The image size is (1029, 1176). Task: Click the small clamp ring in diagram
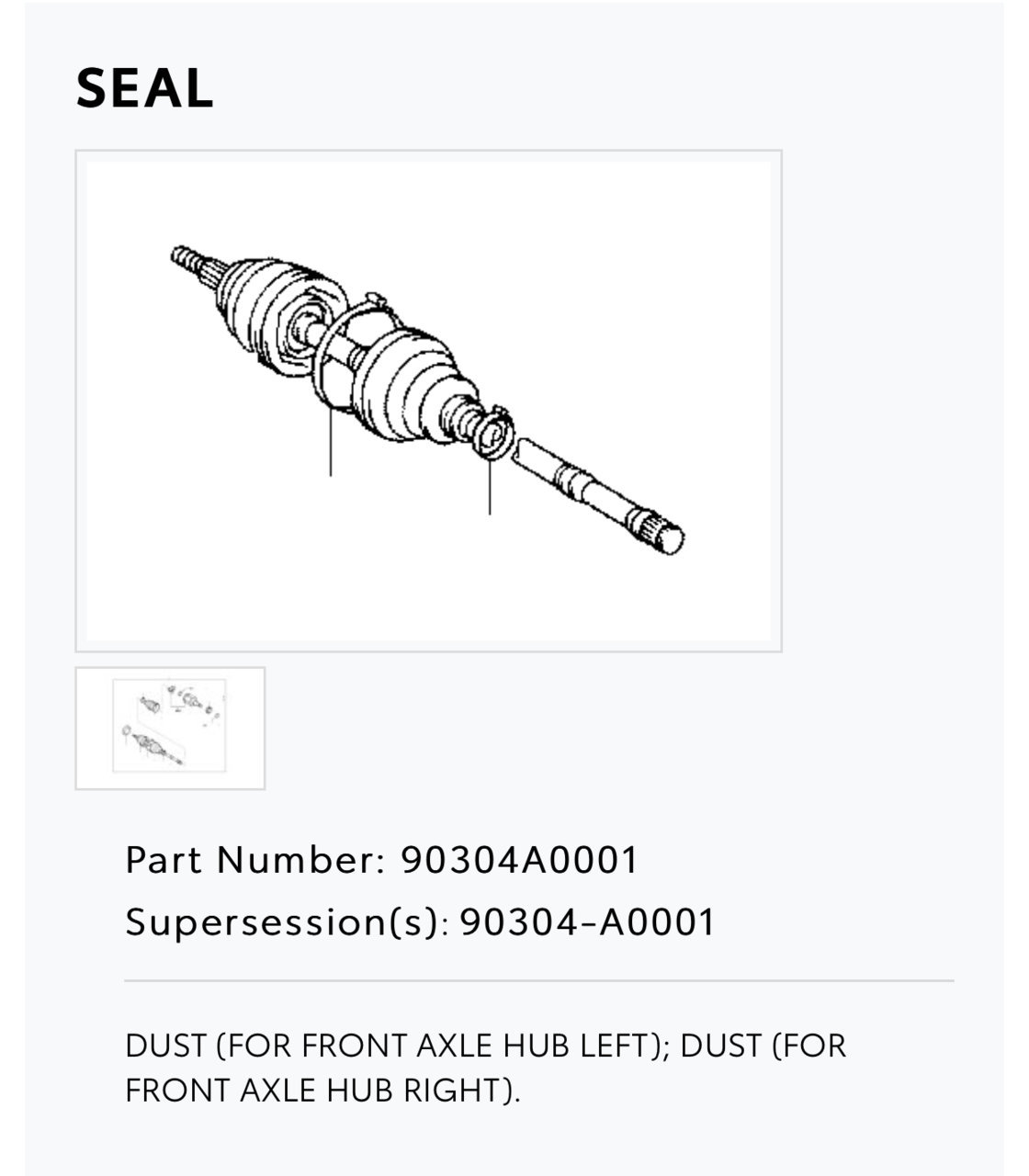pos(494,435)
